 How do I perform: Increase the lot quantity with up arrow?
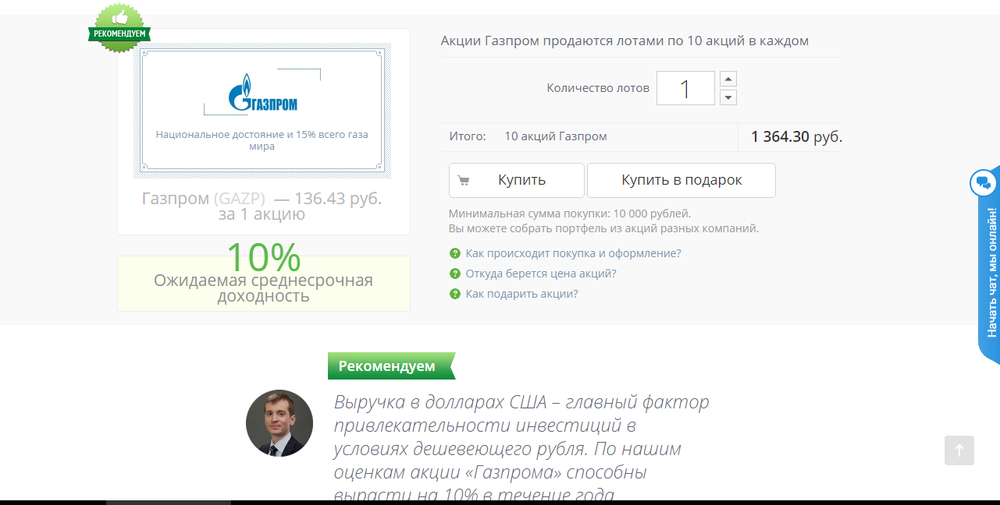coord(728,79)
